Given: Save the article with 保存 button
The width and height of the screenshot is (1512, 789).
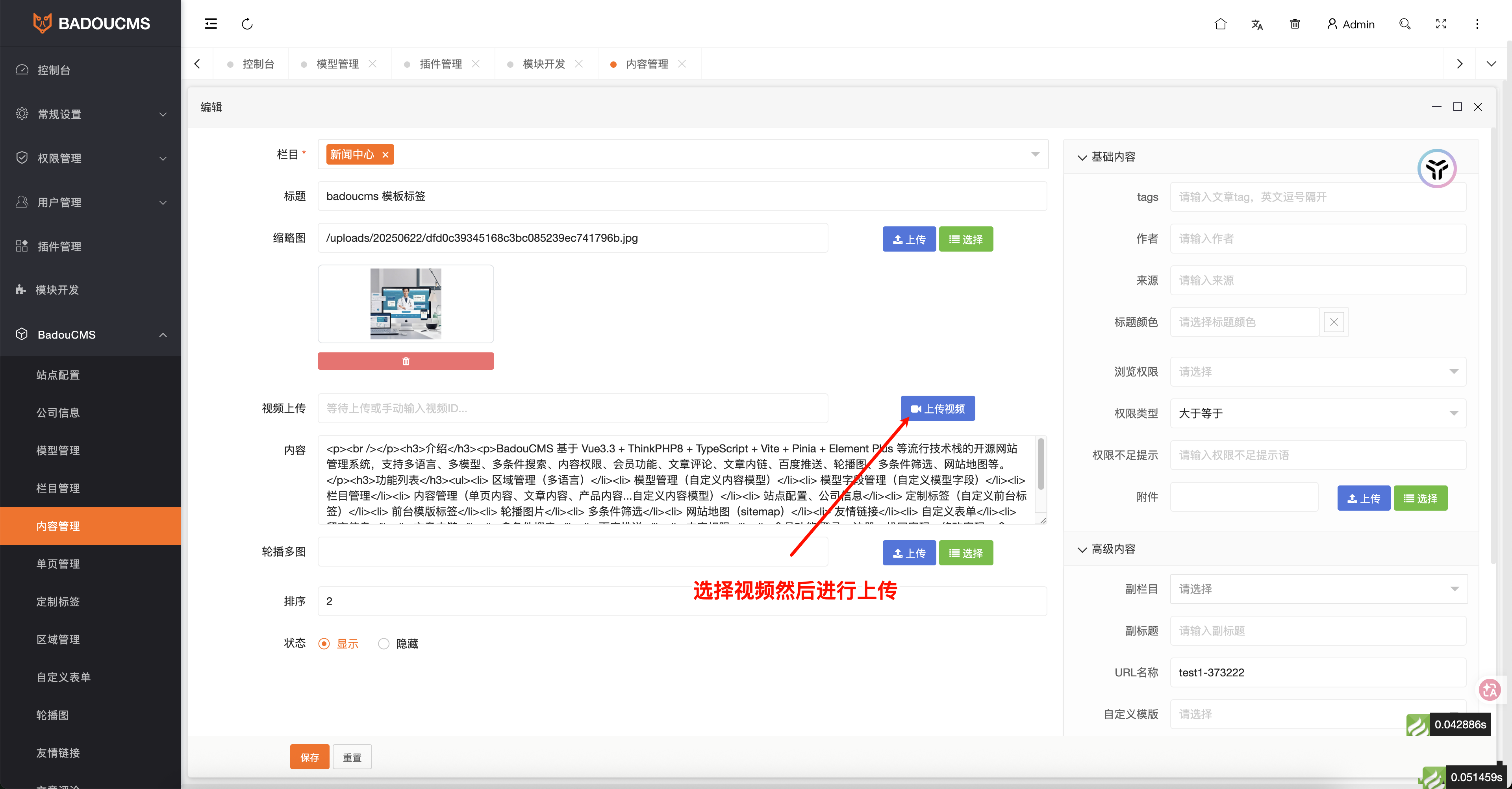Looking at the screenshot, I should click(x=309, y=757).
